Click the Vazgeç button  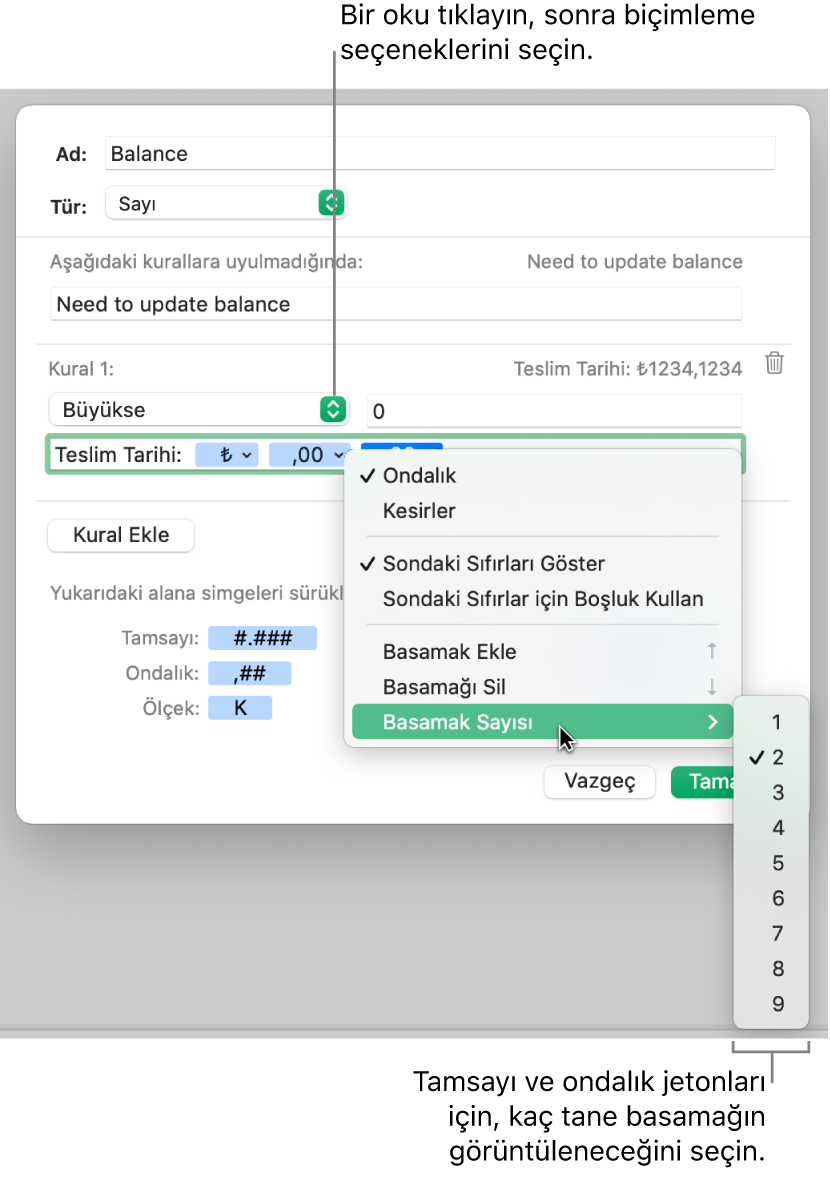pos(600,781)
